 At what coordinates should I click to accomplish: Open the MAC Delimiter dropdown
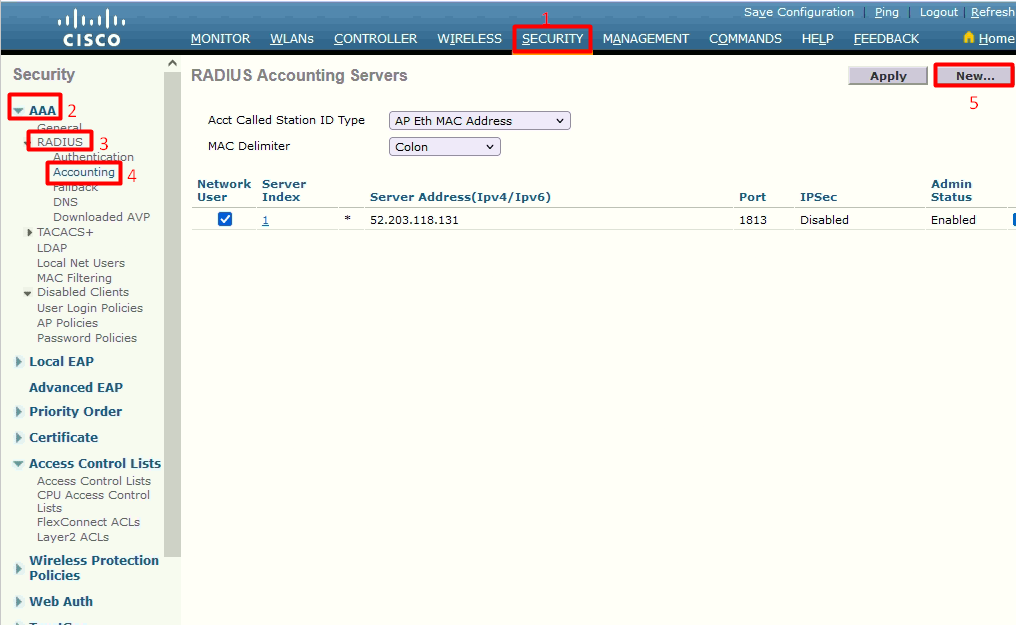coord(444,146)
